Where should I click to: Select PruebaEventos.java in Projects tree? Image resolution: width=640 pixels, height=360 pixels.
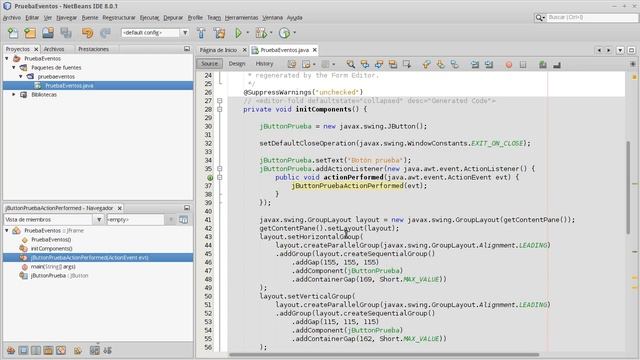point(69,86)
